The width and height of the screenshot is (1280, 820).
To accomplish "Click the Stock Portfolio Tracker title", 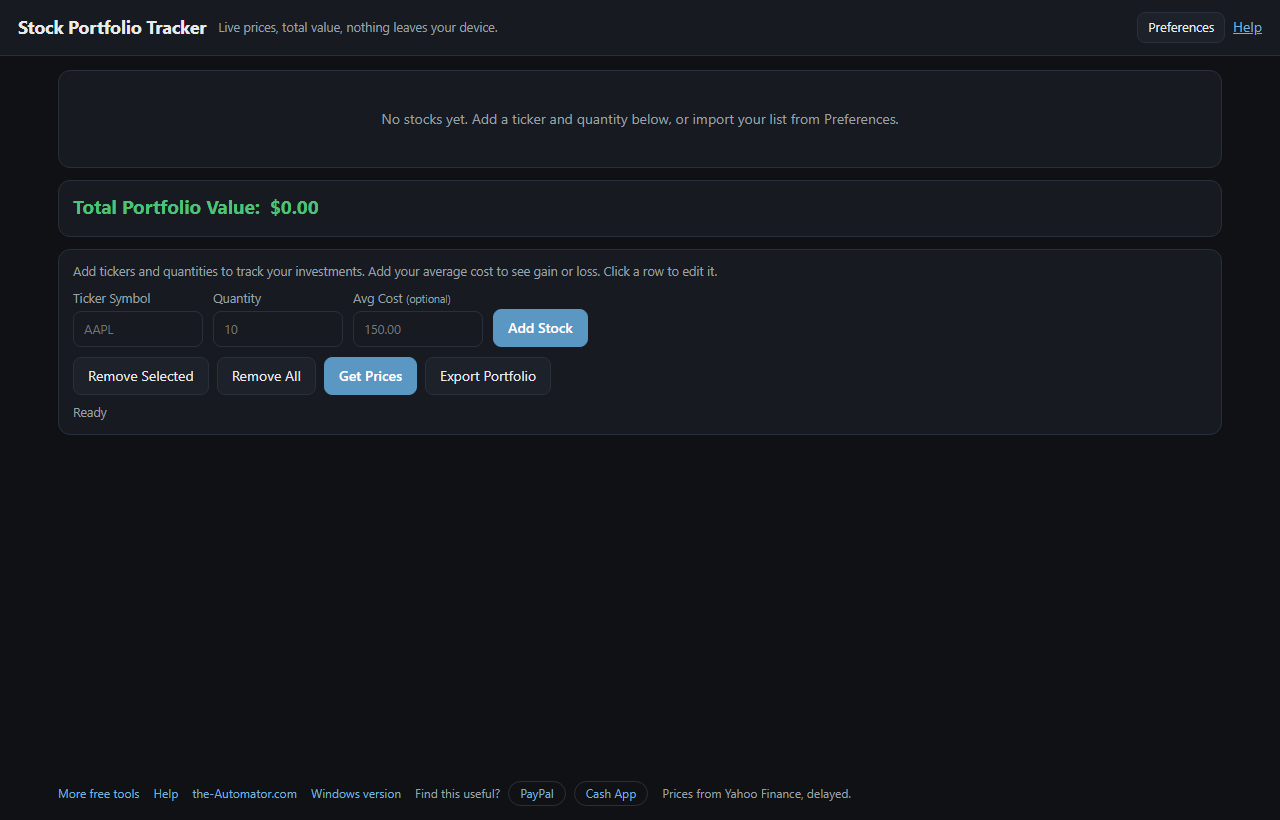I will point(112,28).
